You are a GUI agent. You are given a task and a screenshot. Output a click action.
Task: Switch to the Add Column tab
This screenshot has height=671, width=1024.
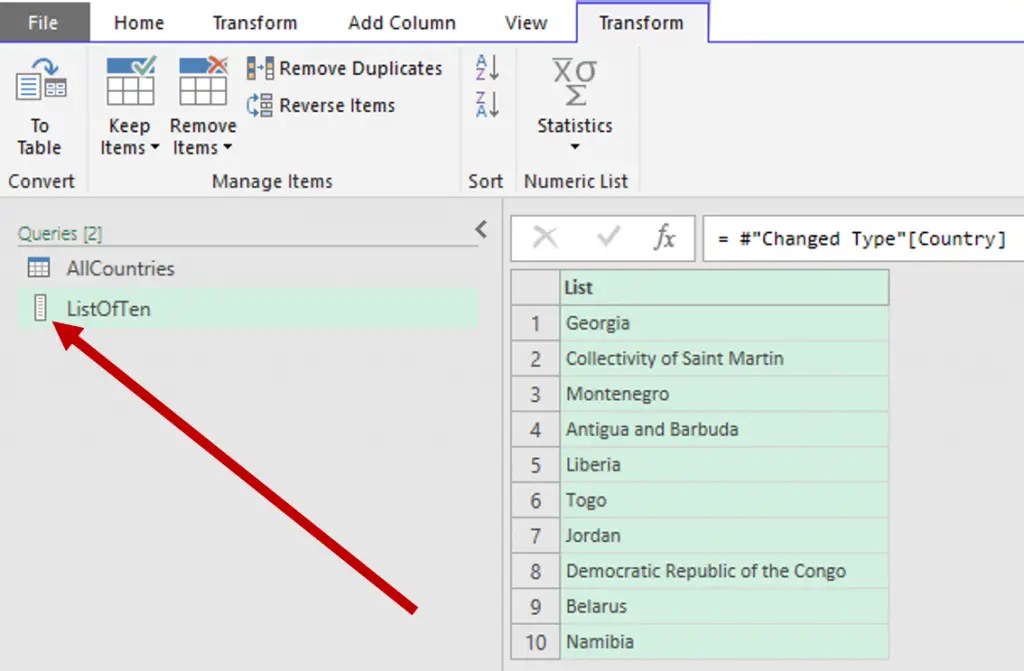tap(401, 22)
